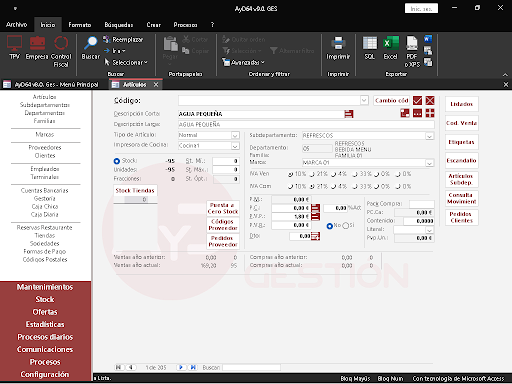Viewport: 512px width, 384px height.
Task: Export using the SQL table icon
Action: (370, 48)
